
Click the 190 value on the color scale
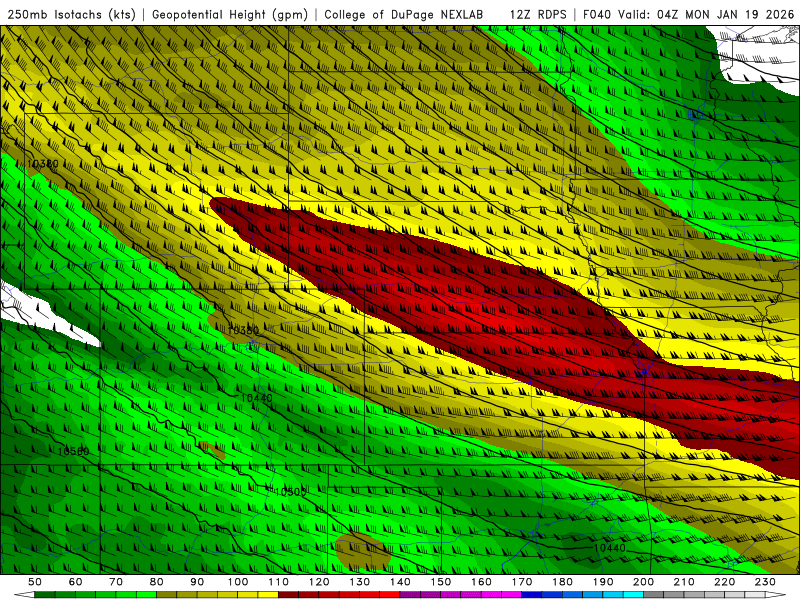tap(603, 582)
